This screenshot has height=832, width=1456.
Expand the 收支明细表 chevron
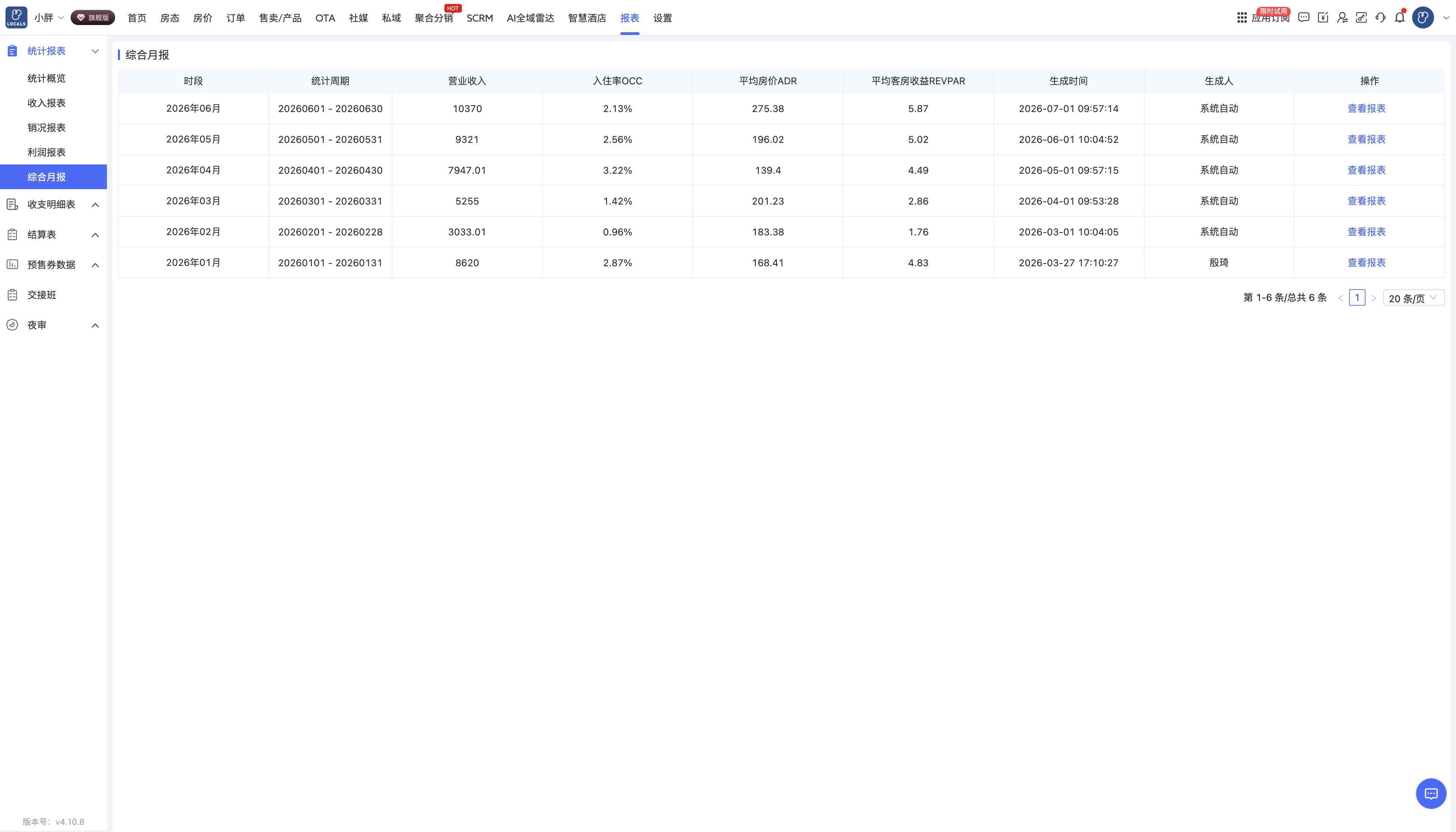[x=95, y=205]
